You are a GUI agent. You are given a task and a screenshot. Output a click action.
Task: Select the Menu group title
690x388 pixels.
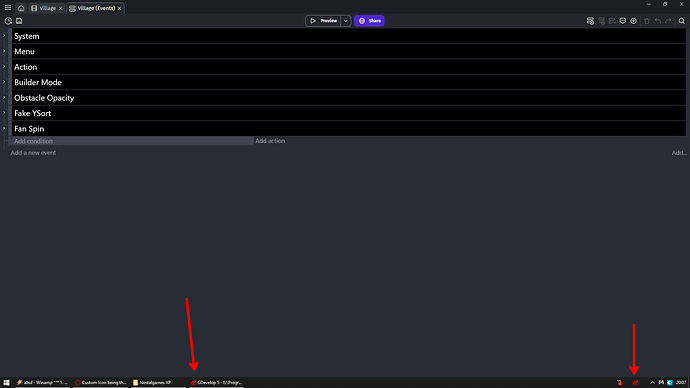[x=24, y=51]
